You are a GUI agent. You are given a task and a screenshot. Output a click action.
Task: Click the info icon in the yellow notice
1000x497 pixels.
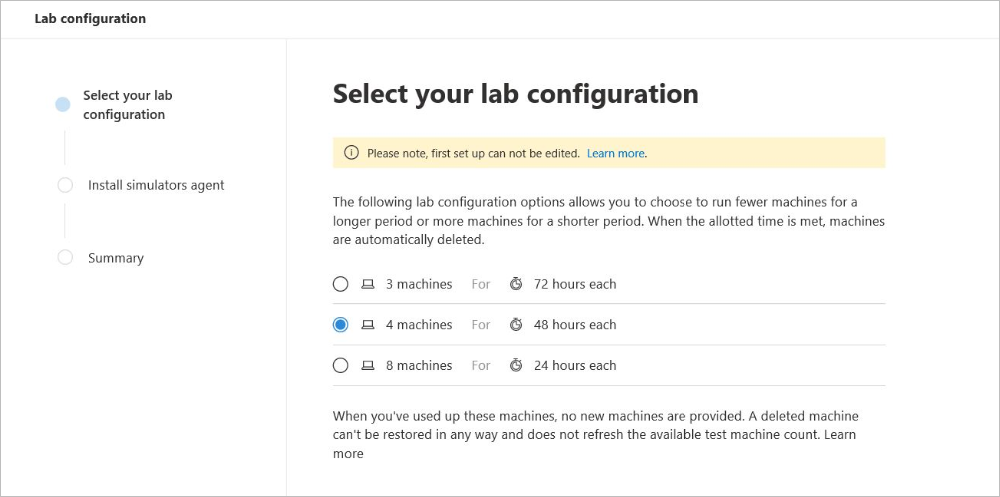(x=351, y=153)
